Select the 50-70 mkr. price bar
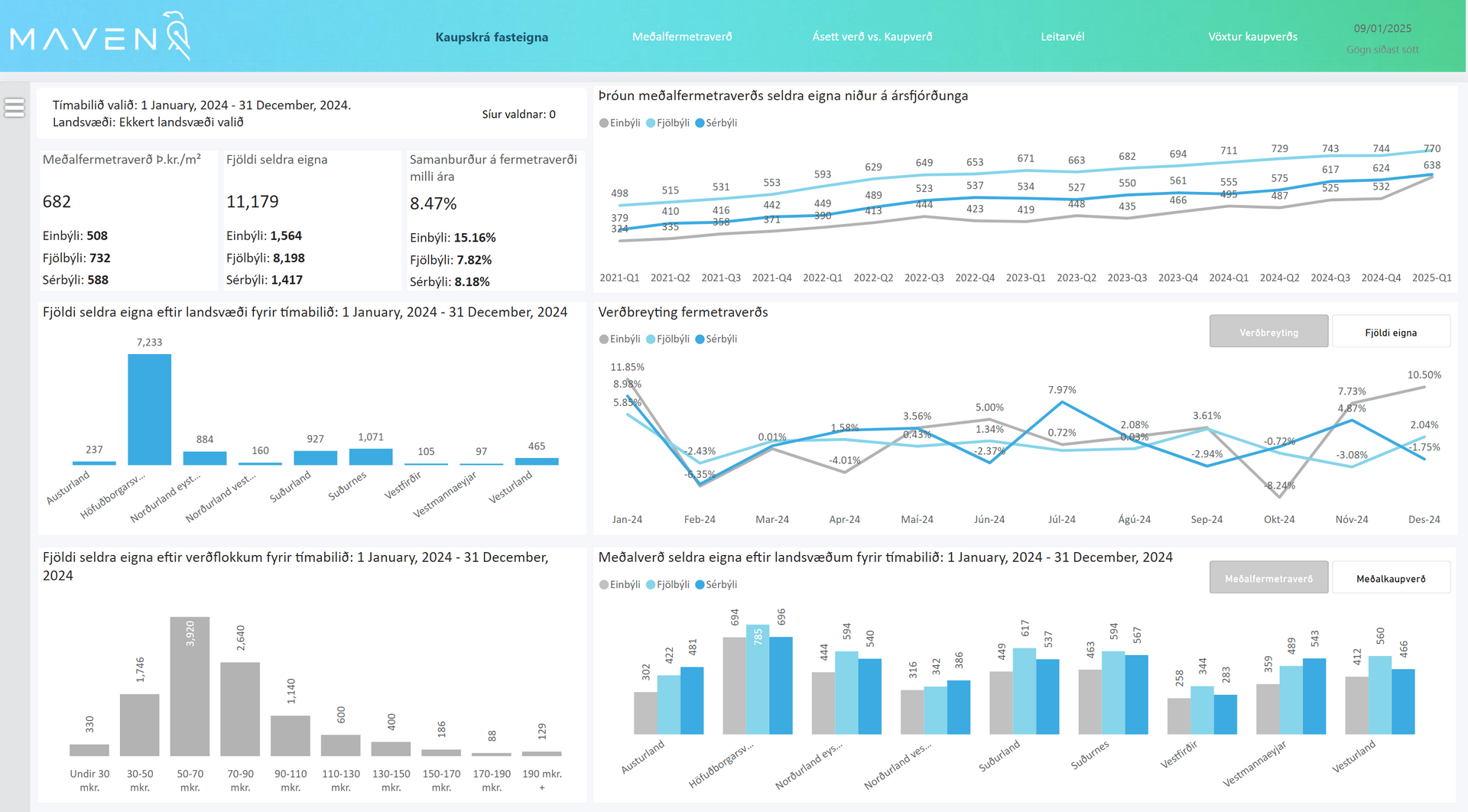 (190, 686)
